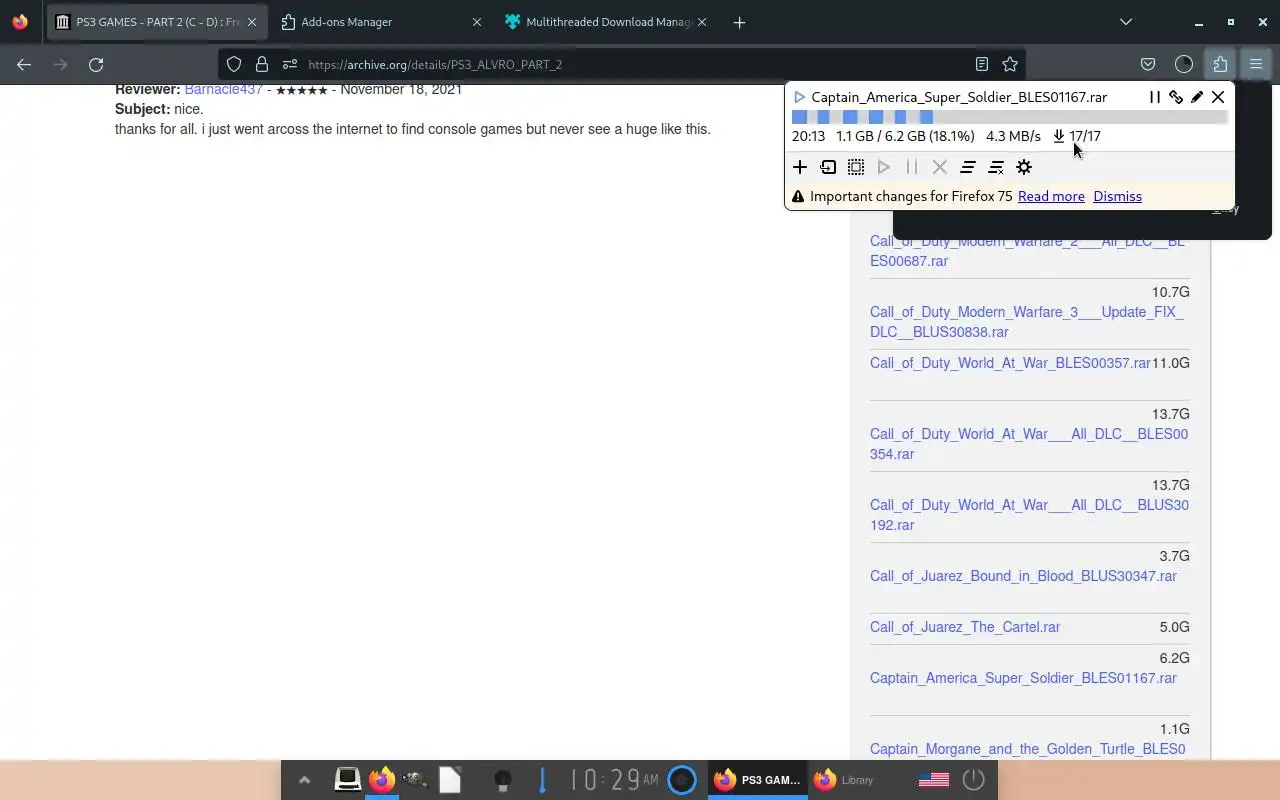The width and height of the screenshot is (1280, 800).
Task: Click Captain_America_Super_Soldier_BLES01167.rar page link
Action: (1023, 678)
